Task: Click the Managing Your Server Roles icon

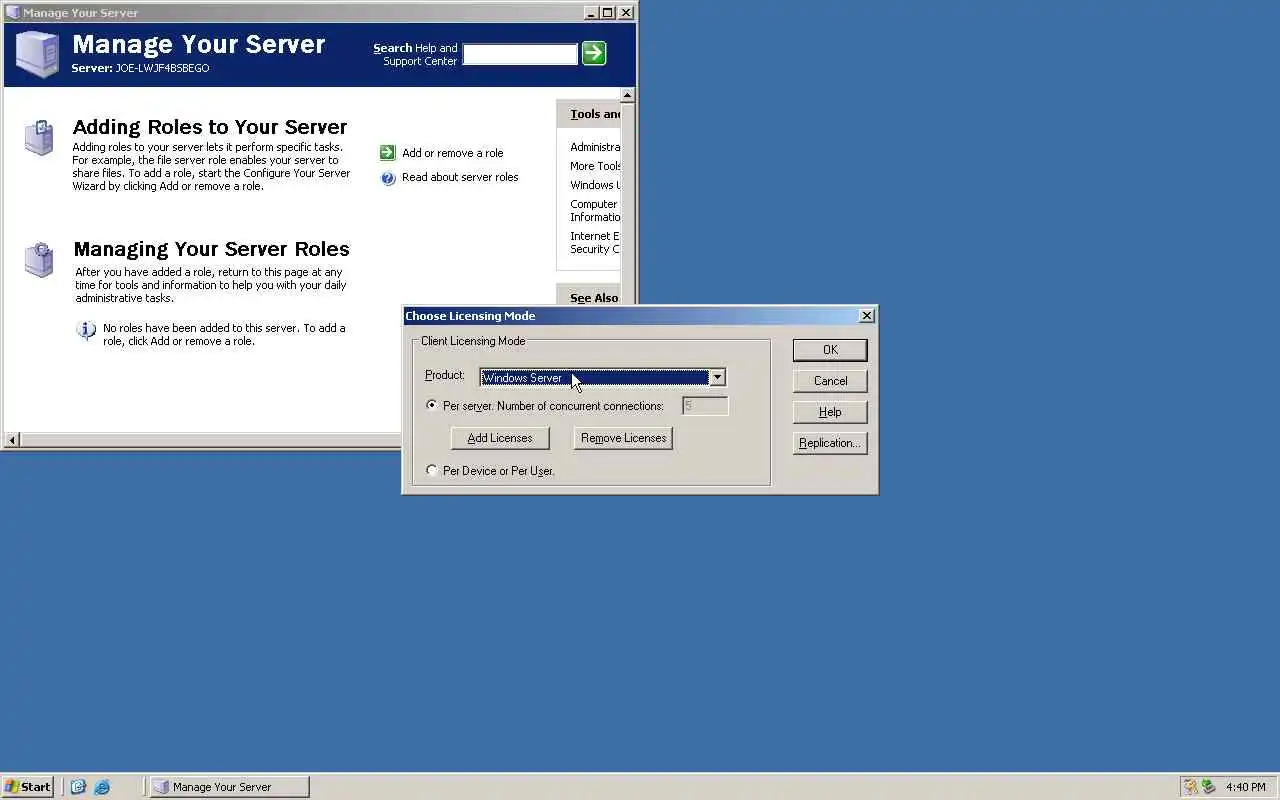Action: 39,259
